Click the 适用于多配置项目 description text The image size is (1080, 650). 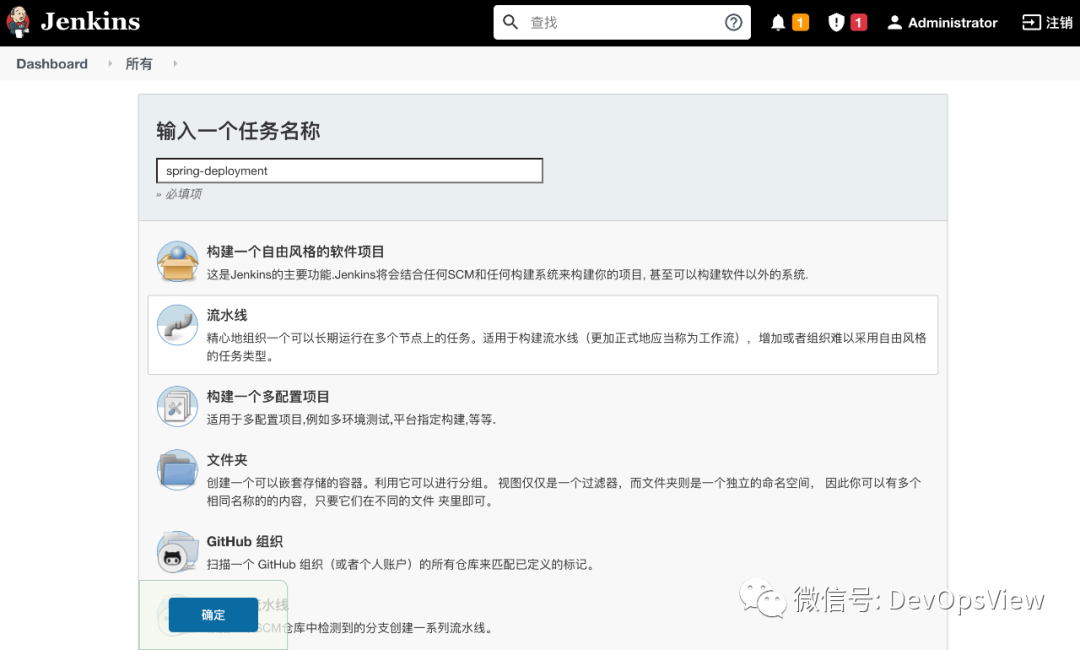pyautogui.click(x=351, y=419)
